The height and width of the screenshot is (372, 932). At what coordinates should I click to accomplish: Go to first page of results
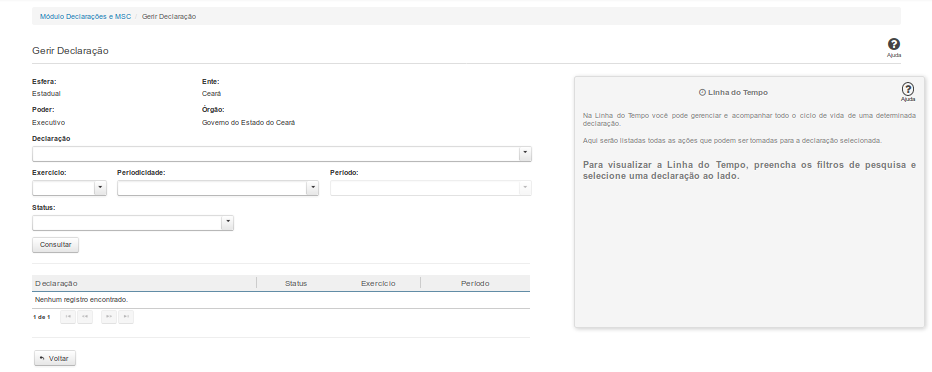pyautogui.click(x=68, y=317)
